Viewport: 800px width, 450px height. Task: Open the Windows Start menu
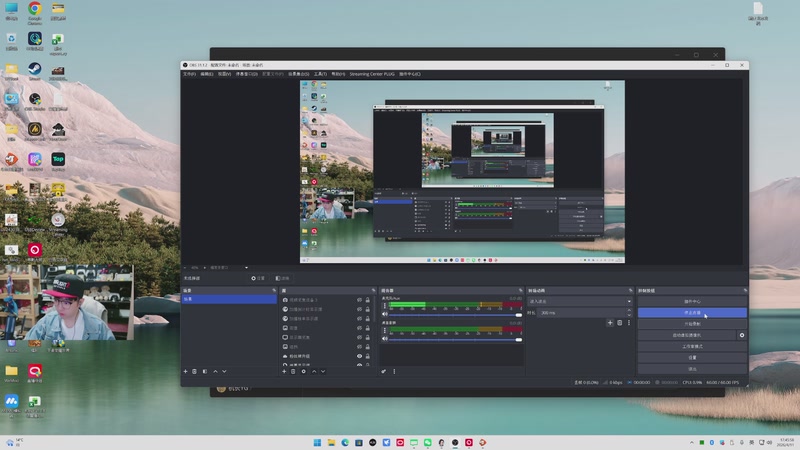point(317,442)
